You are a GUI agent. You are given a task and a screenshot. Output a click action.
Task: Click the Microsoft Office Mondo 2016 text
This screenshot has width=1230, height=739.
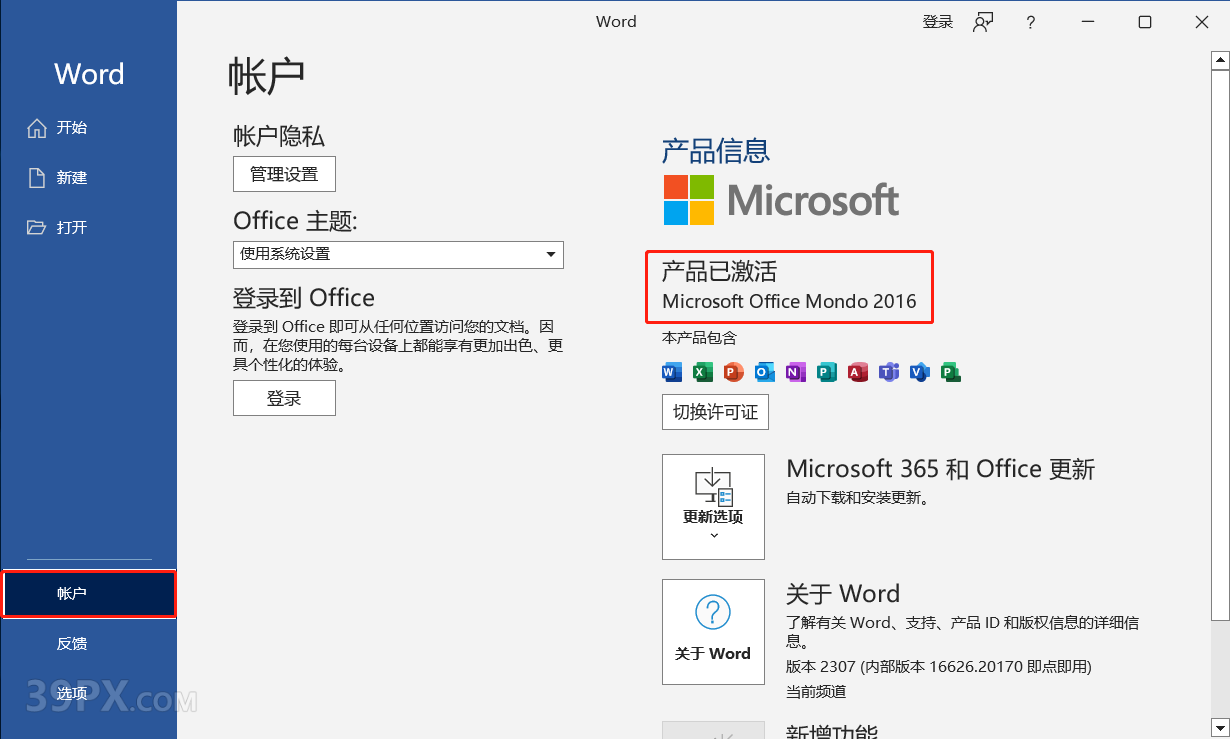click(x=789, y=301)
